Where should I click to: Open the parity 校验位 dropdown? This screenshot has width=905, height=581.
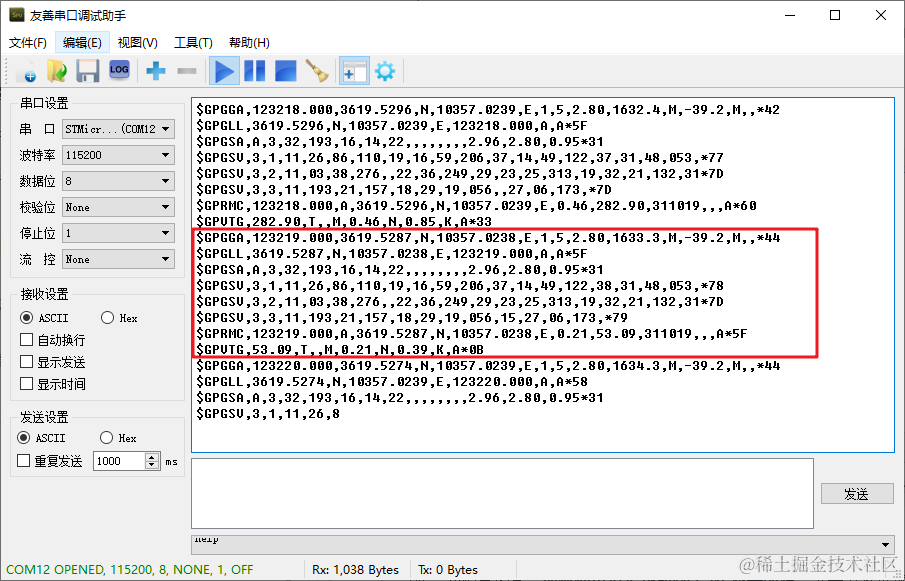click(x=118, y=207)
